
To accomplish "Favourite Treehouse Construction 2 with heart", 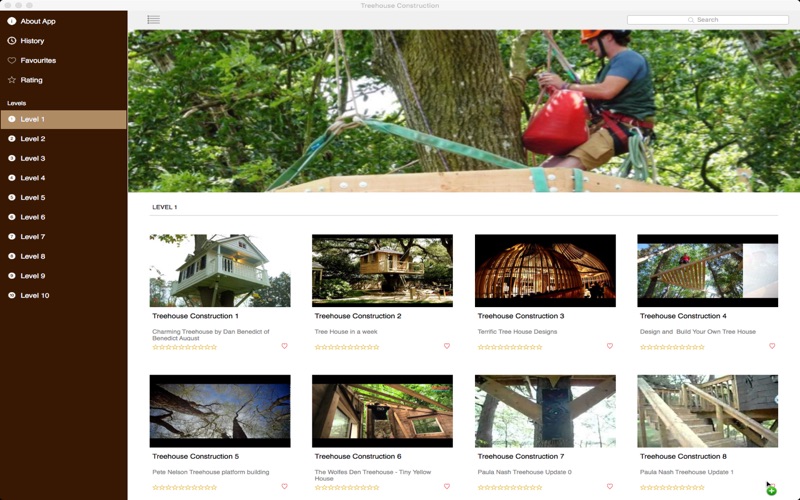I will (x=447, y=346).
